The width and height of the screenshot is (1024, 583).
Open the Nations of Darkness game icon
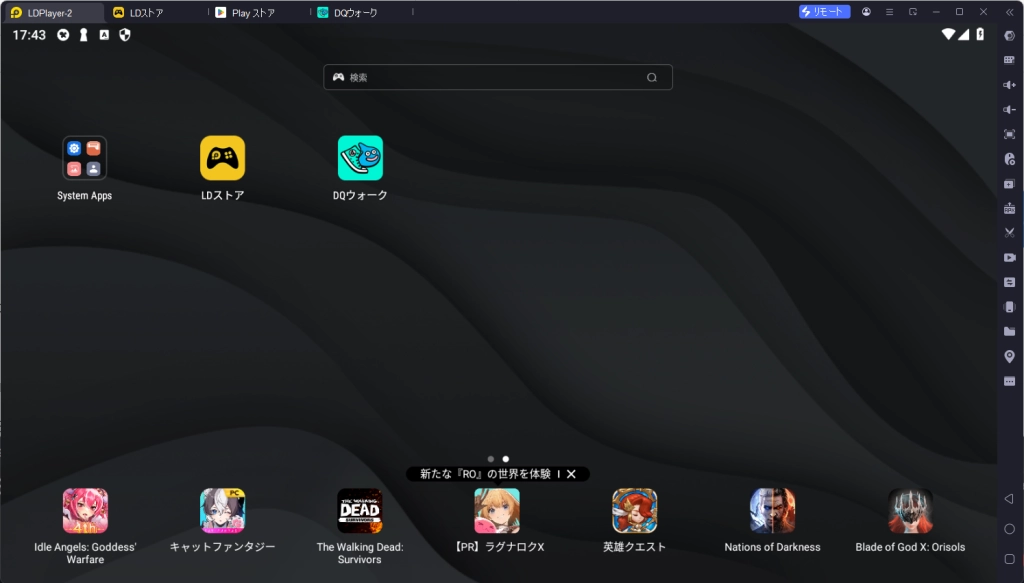(x=773, y=511)
